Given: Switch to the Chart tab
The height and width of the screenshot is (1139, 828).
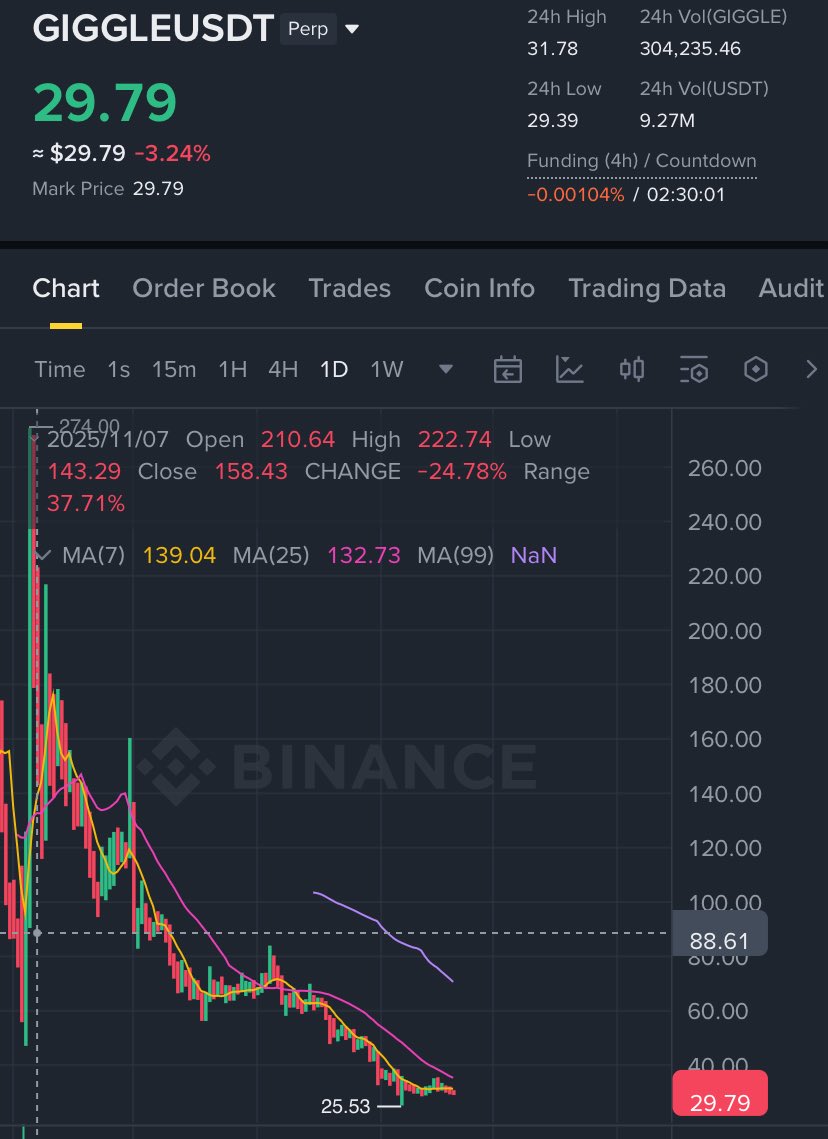Looking at the screenshot, I should (x=66, y=288).
